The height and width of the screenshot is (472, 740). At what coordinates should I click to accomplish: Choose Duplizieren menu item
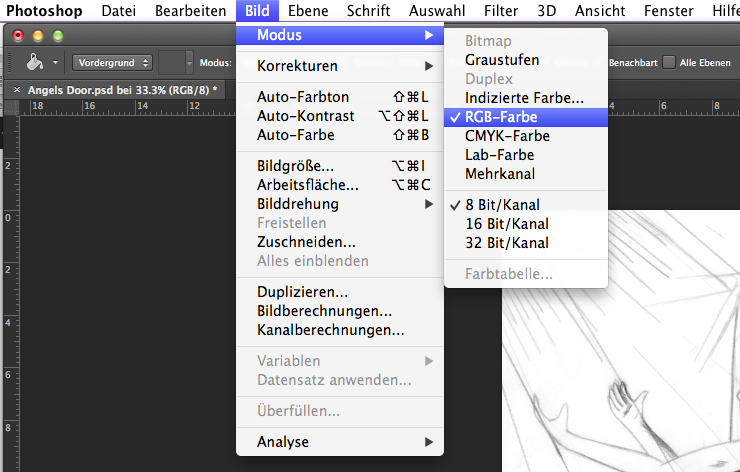(x=340, y=292)
